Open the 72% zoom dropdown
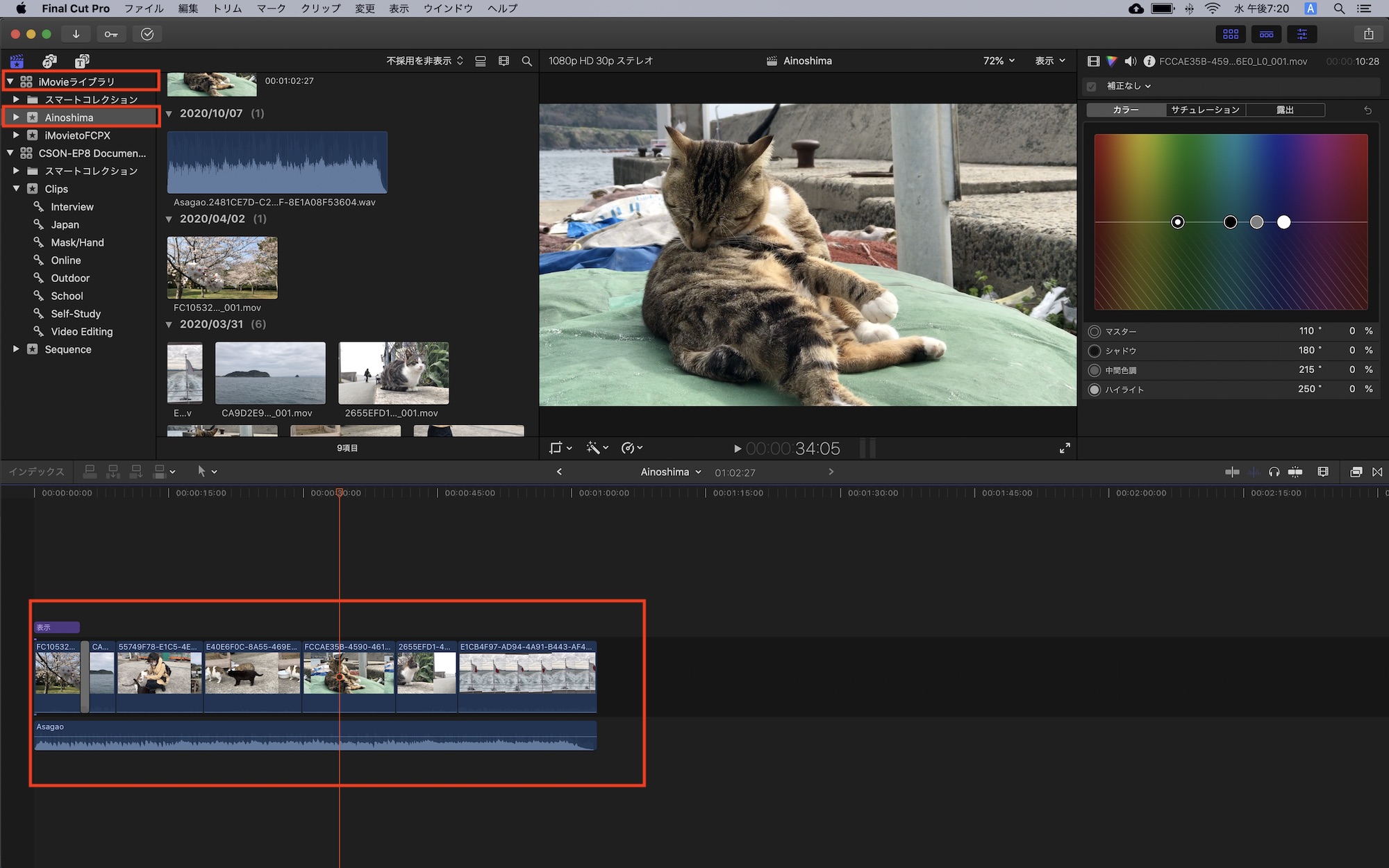This screenshot has height=868, width=1389. click(999, 61)
